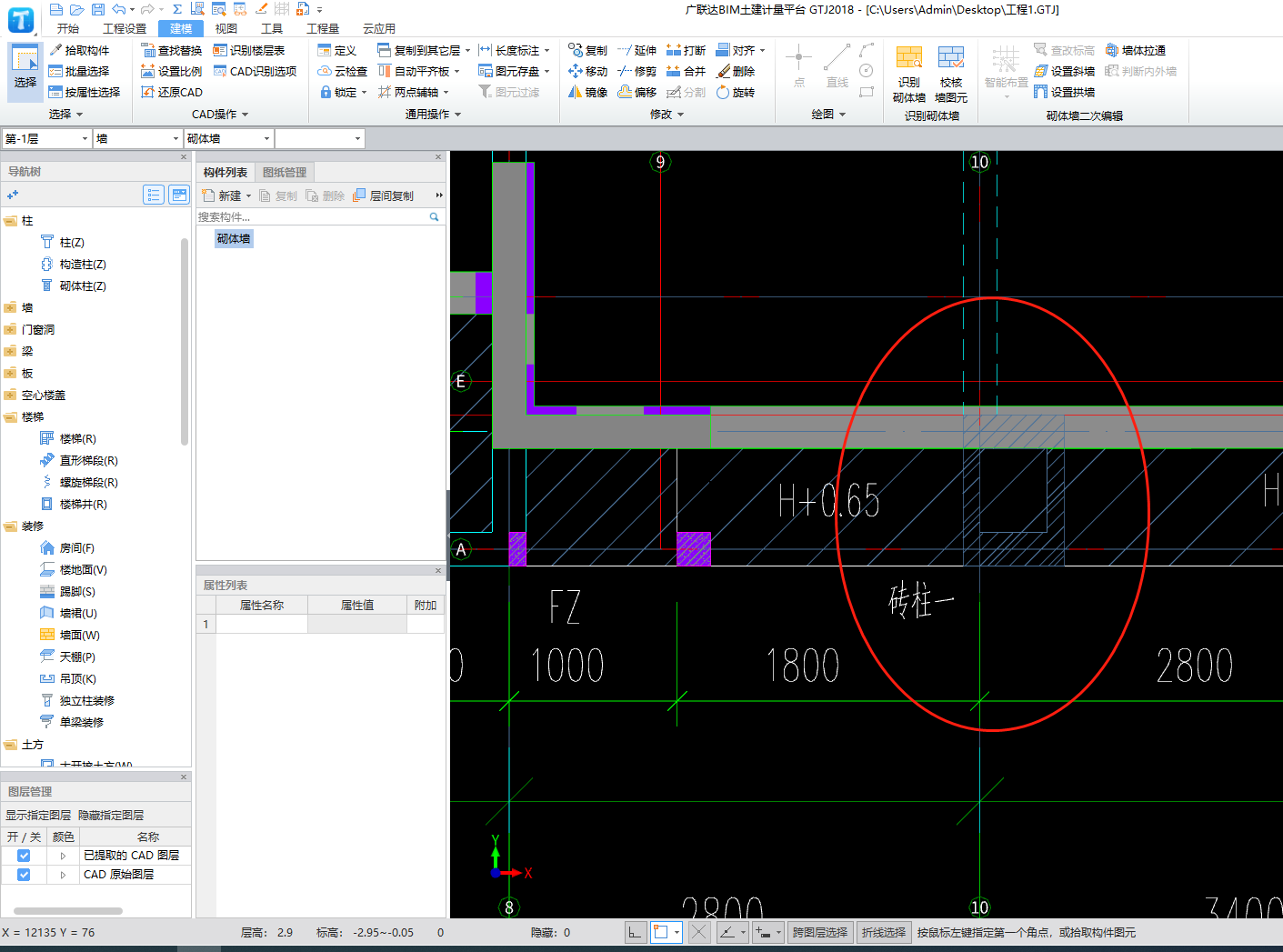
Task: Switch navigation tree to list view icon
Action: (154, 195)
